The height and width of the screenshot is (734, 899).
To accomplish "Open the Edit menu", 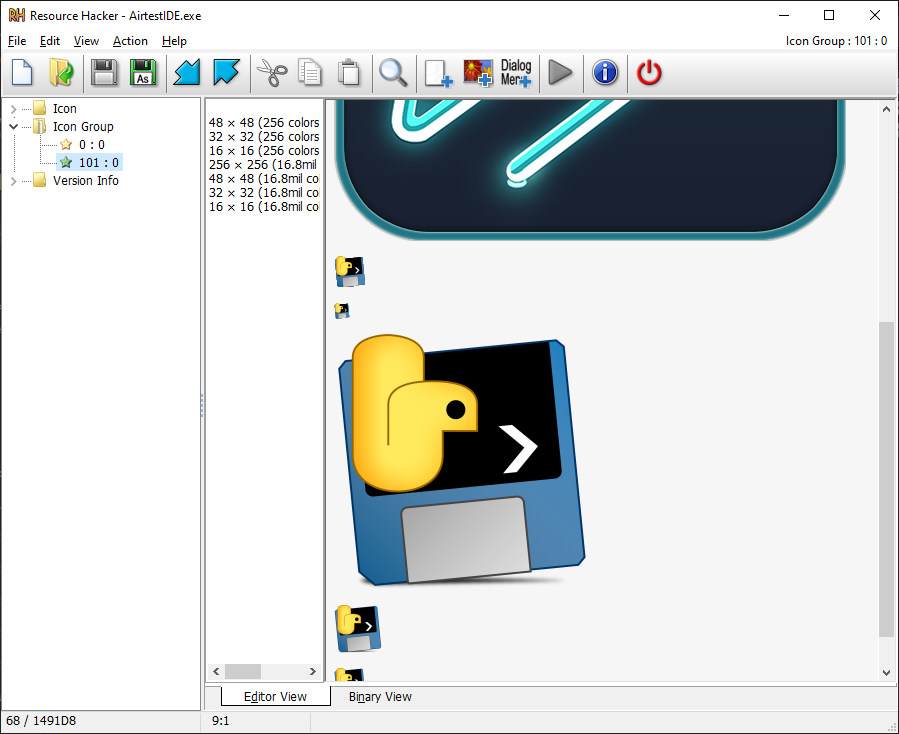I will point(50,41).
